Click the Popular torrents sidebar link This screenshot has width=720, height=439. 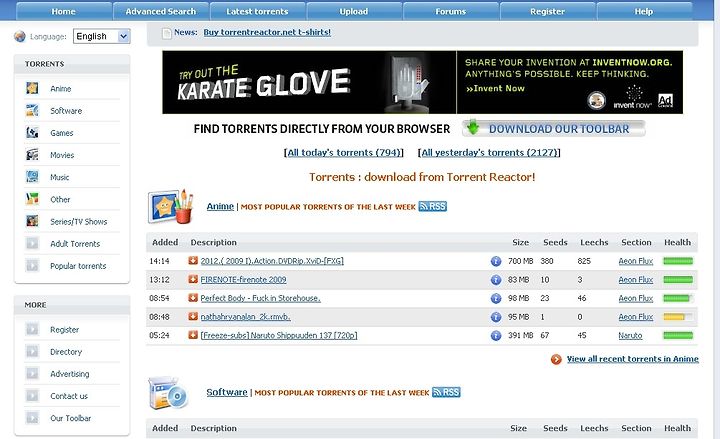click(78, 265)
